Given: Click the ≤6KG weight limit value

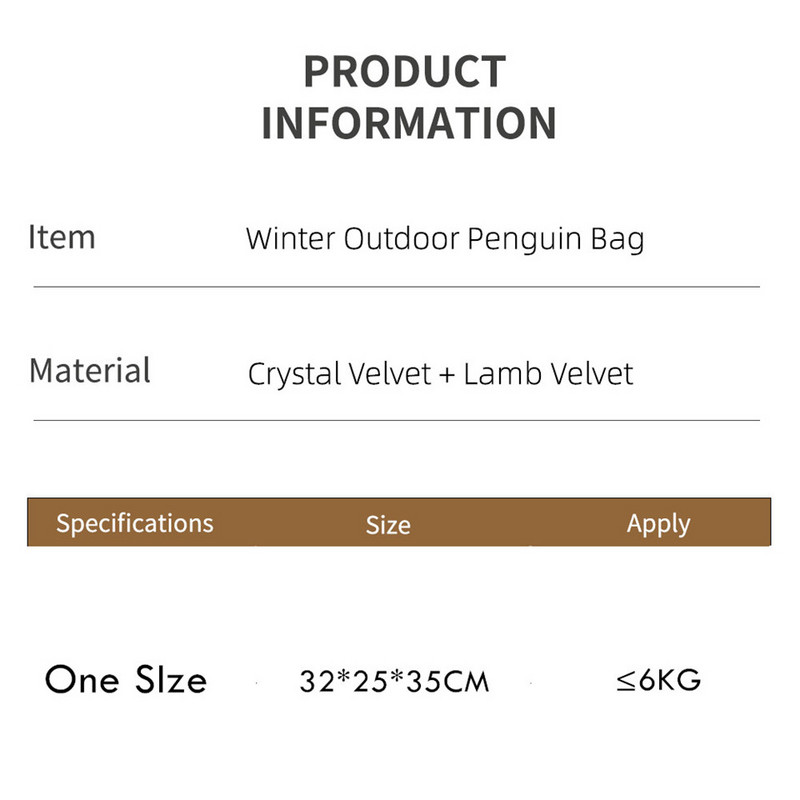Looking at the screenshot, I should click(x=658, y=681).
